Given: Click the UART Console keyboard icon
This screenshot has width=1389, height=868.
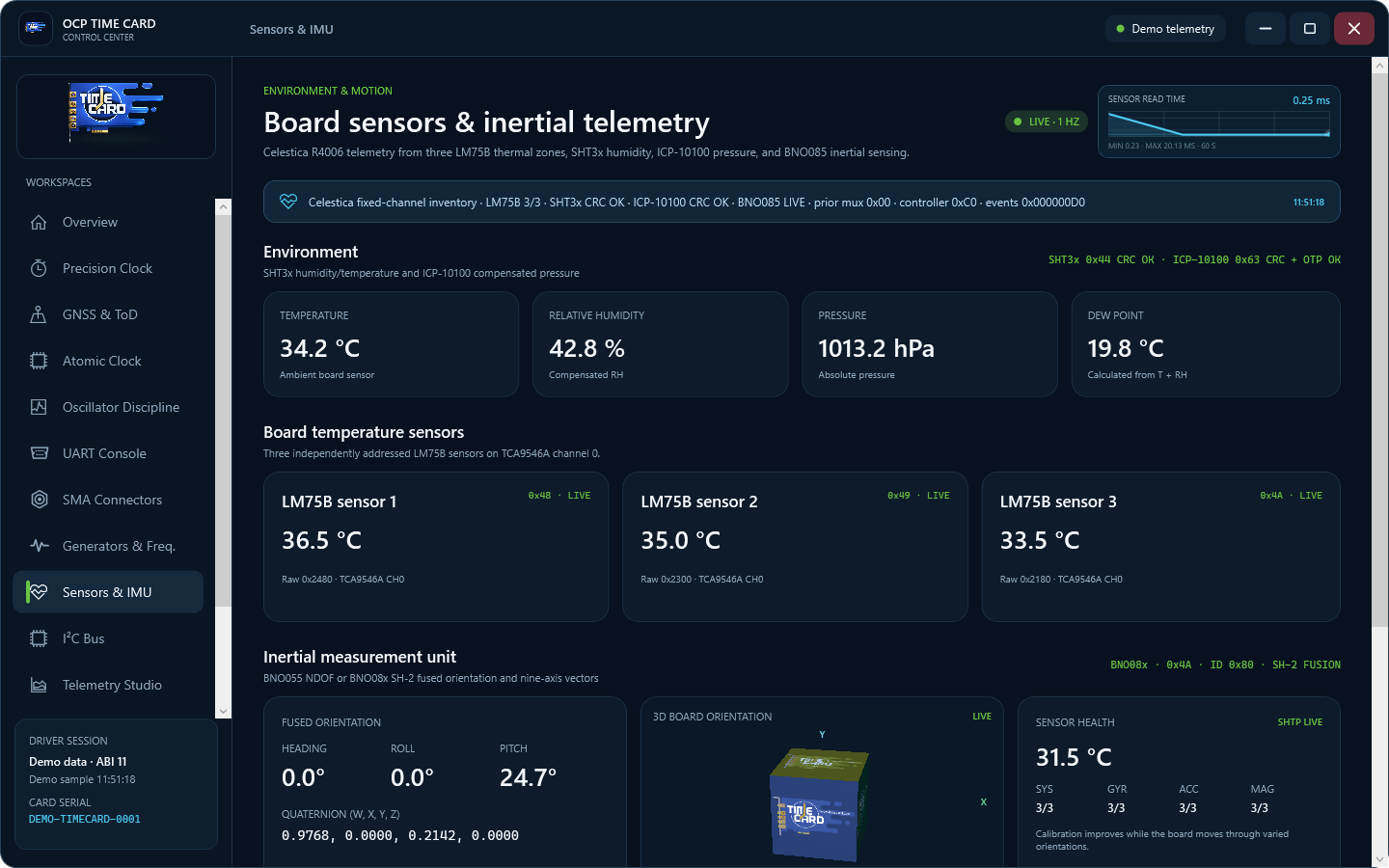Looking at the screenshot, I should (39, 453).
